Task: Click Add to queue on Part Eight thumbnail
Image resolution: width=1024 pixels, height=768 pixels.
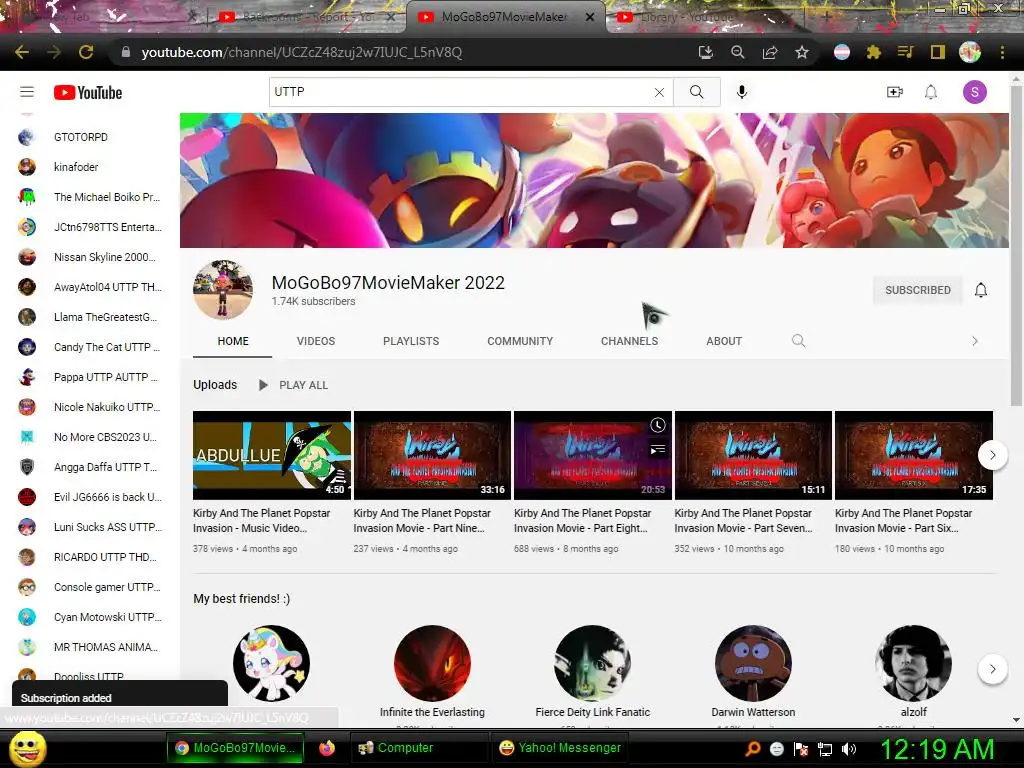Action: click(x=658, y=449)
